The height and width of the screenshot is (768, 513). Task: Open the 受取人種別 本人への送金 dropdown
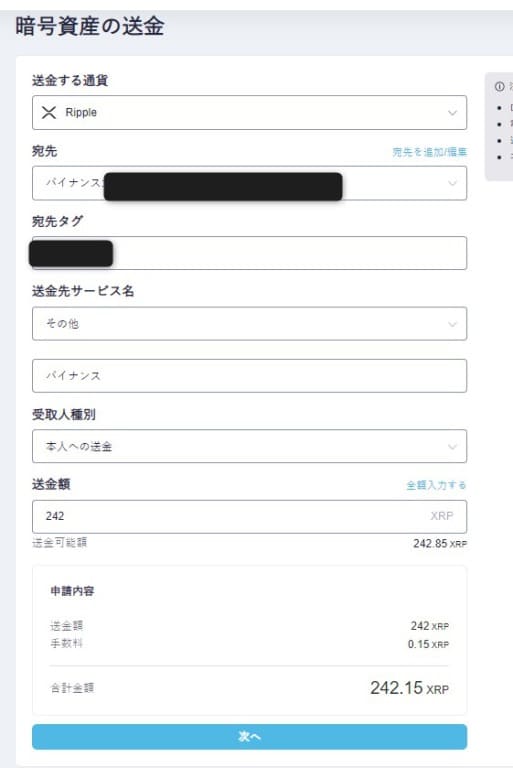(x=249, y=447)
